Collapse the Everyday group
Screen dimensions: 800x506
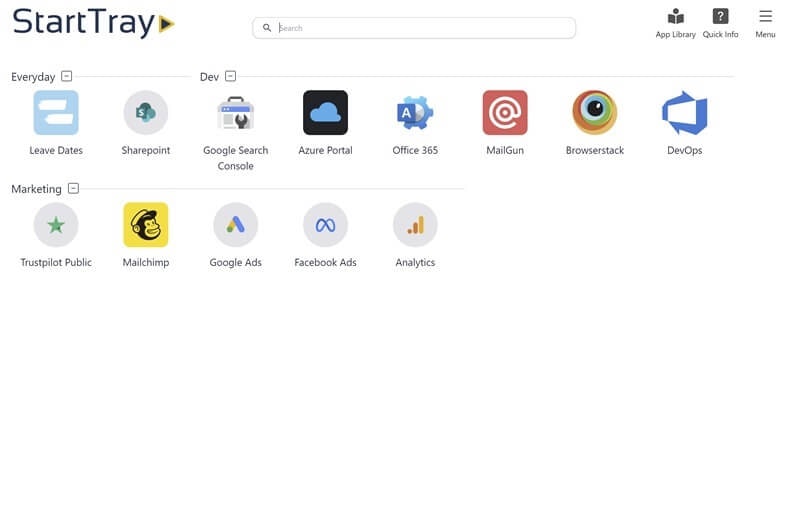click(66, 76)
